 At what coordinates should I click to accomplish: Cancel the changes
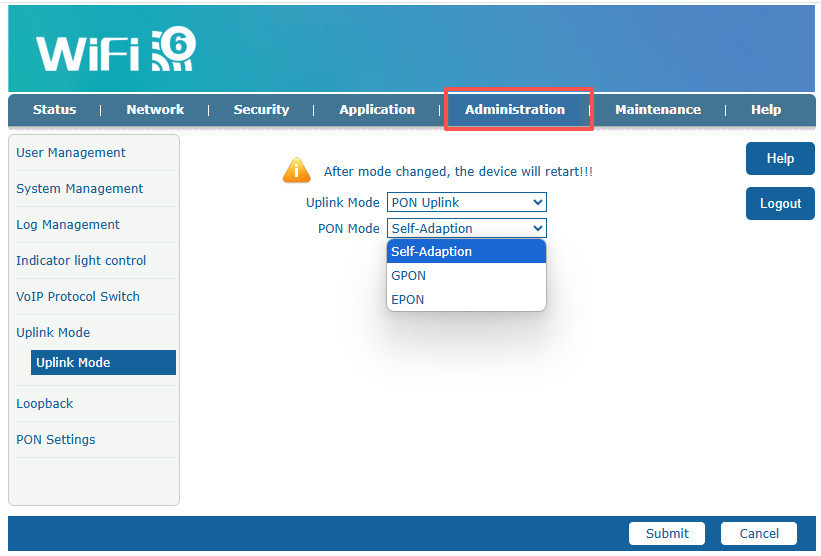point(759,533)
